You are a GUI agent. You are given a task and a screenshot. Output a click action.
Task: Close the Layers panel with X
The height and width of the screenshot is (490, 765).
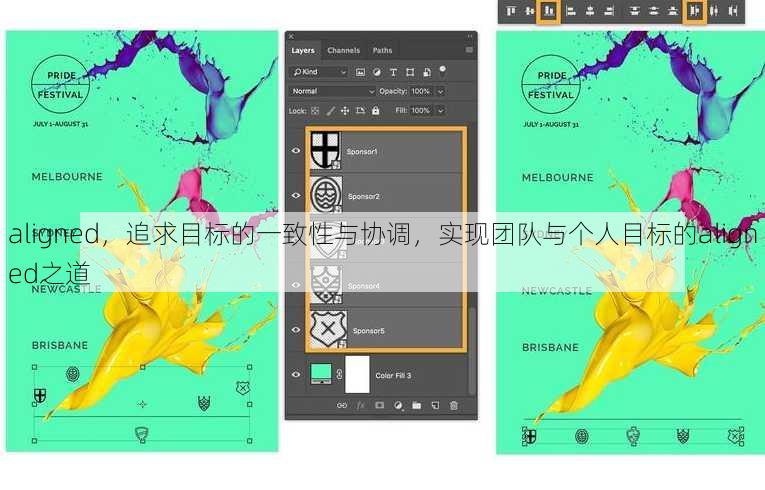click(x=291, y=36)
